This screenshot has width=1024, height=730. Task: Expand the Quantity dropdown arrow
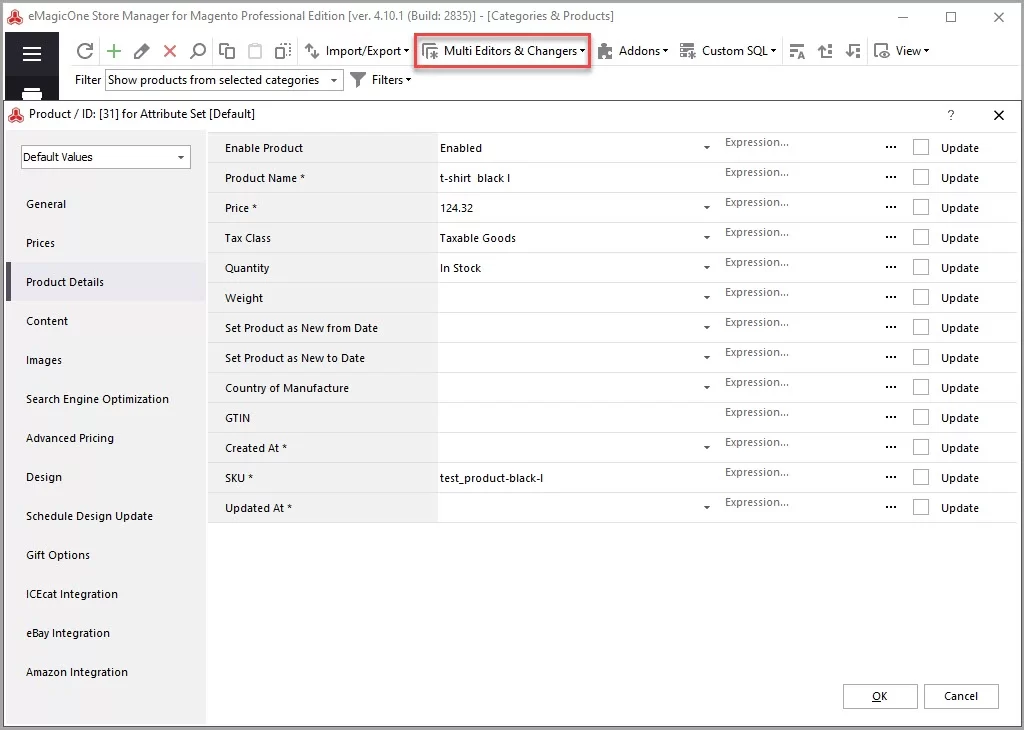[707, 268]
